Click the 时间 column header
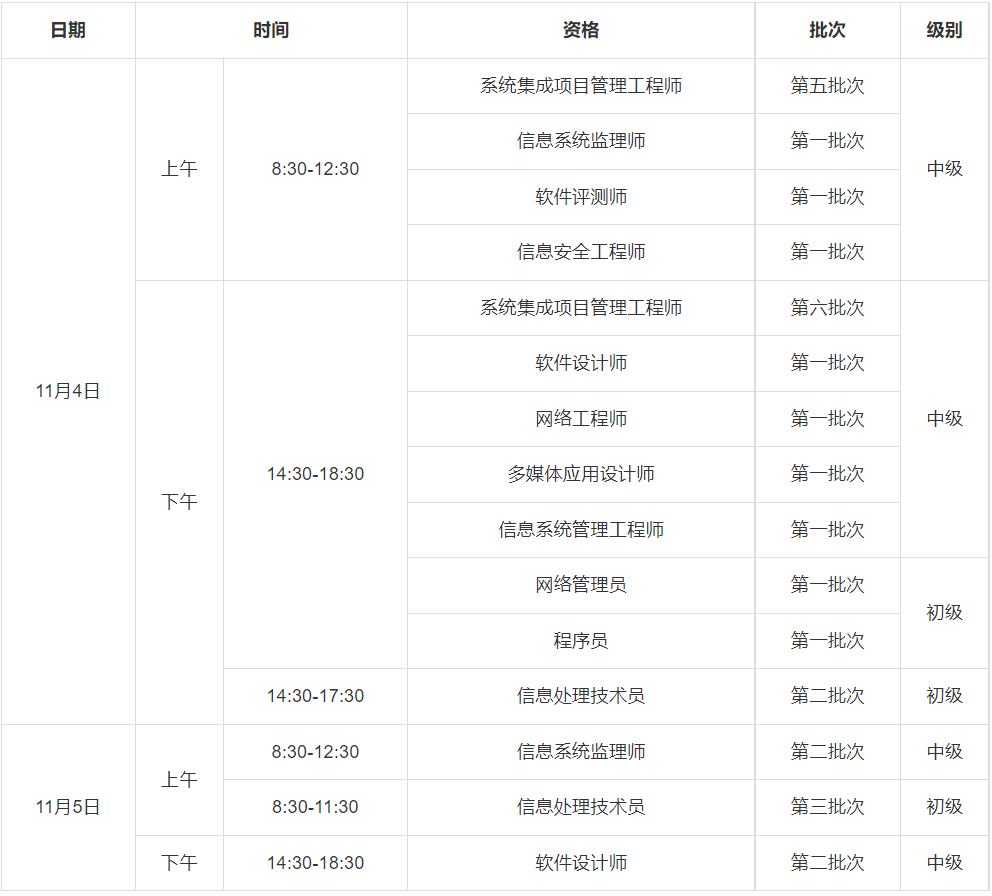The width and height of the screenshot is (992, 896). pos(271,30)
